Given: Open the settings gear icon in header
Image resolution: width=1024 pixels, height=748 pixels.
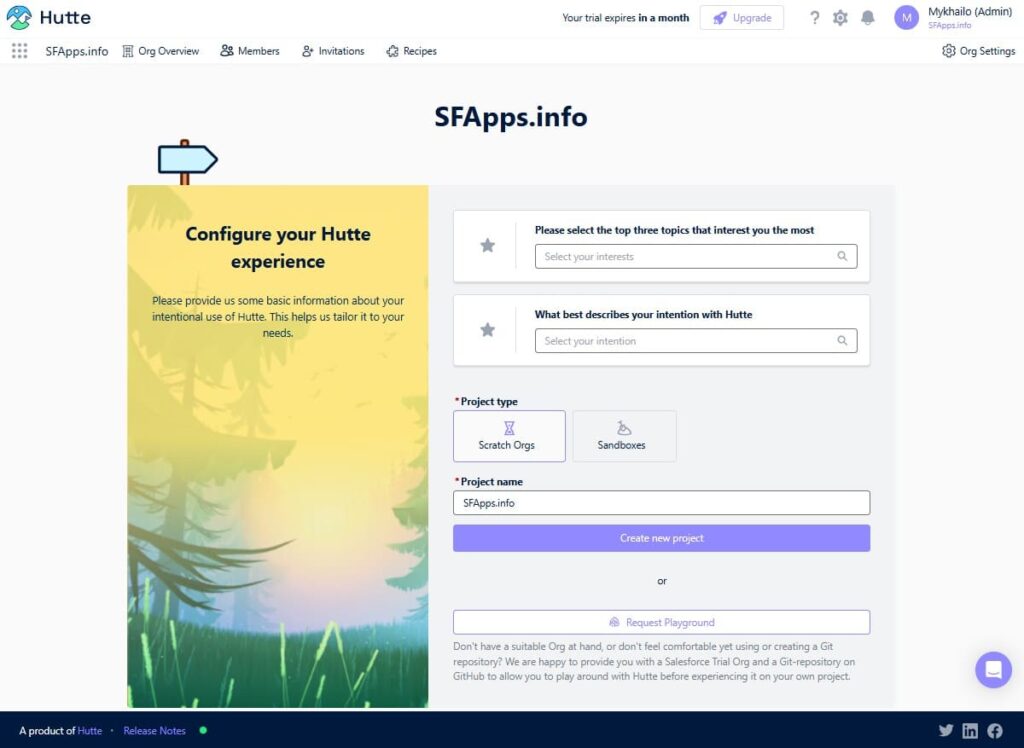Looking at the screenshot, I should [x=840, y=18].
